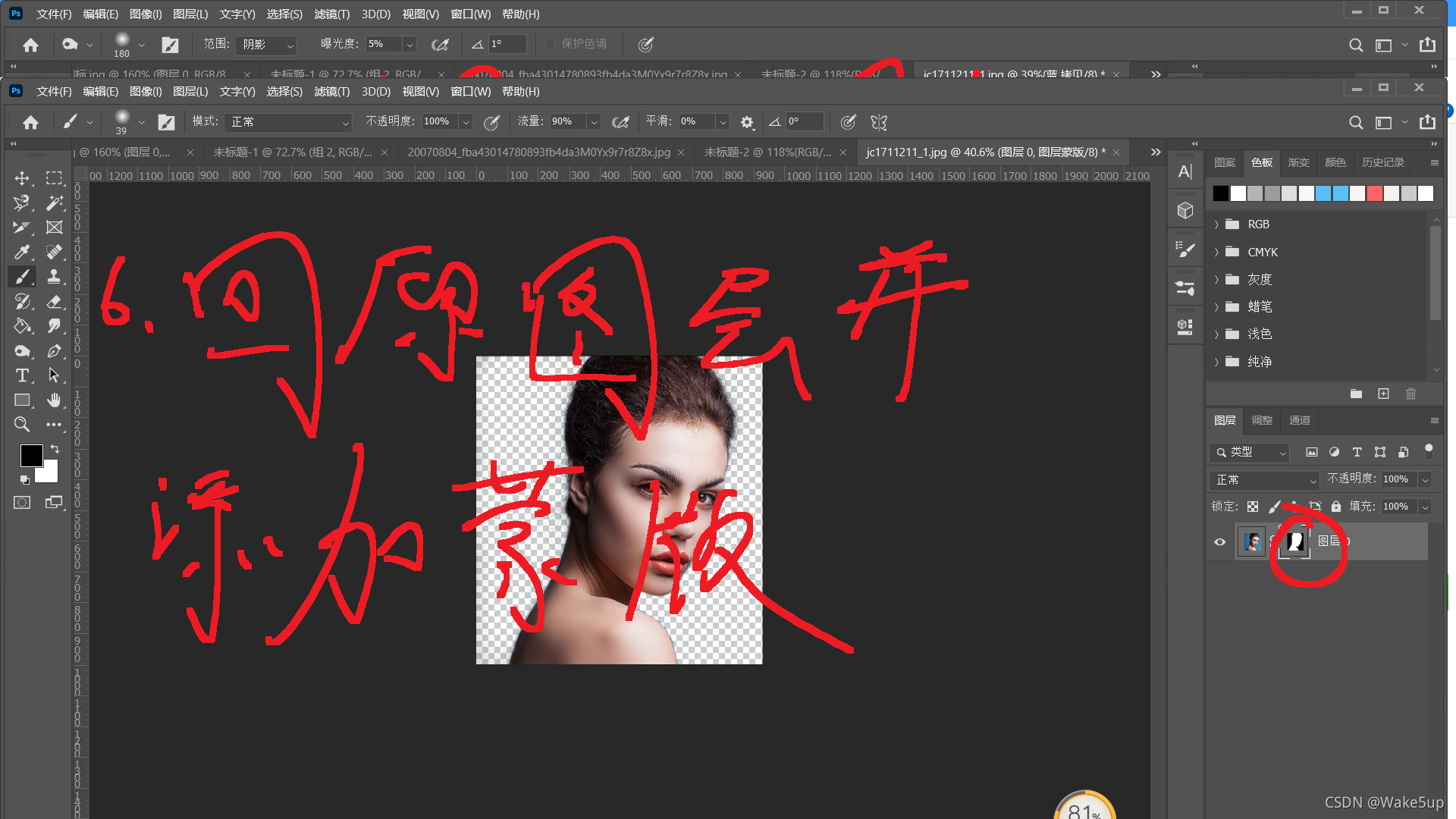Select the layer mask thumbnail

(x=1294, y=541)
